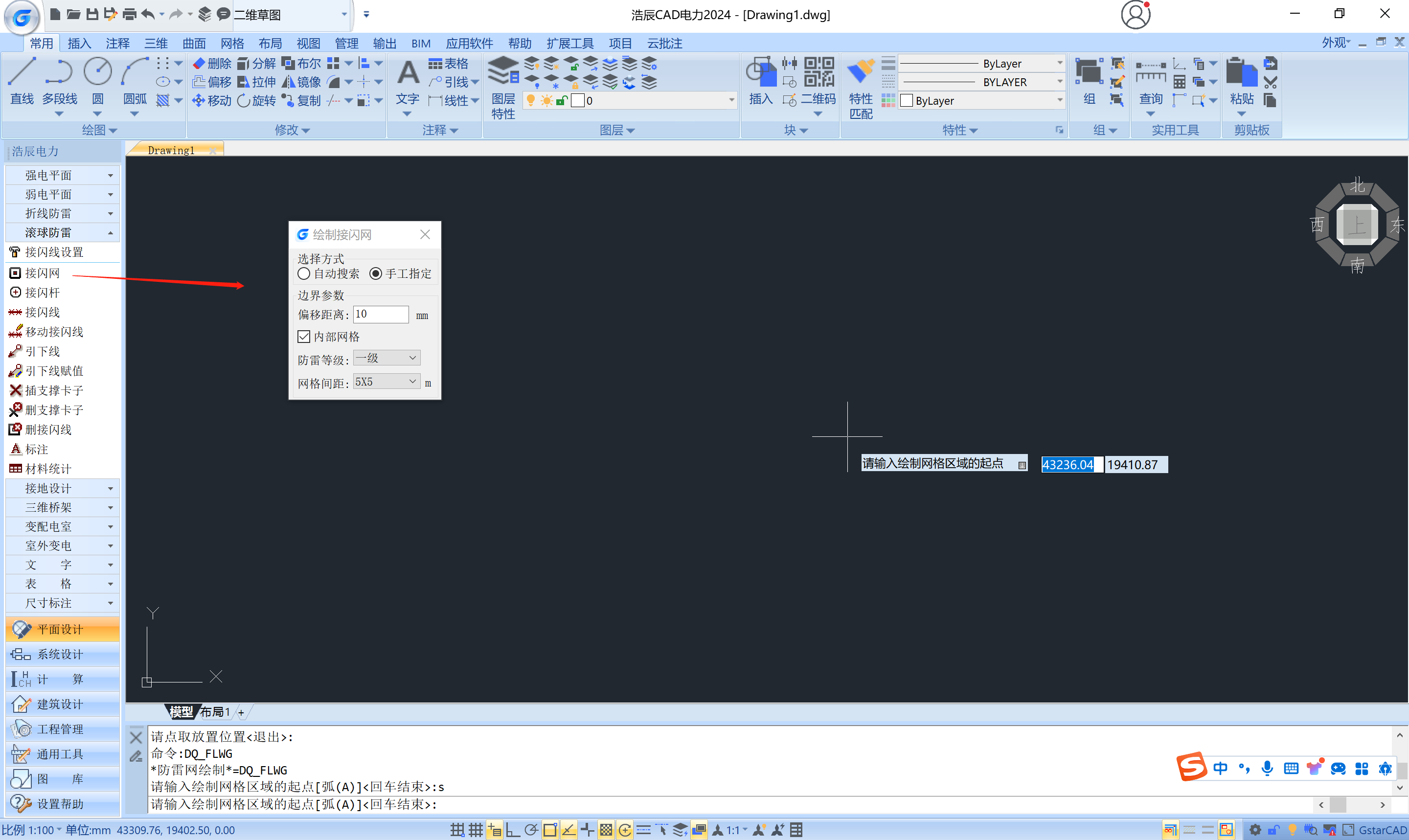The width and height of the screenshot is (1409, 840).
Task: Uncheck the 内部网格 checkbox
Action: (304, 337)
